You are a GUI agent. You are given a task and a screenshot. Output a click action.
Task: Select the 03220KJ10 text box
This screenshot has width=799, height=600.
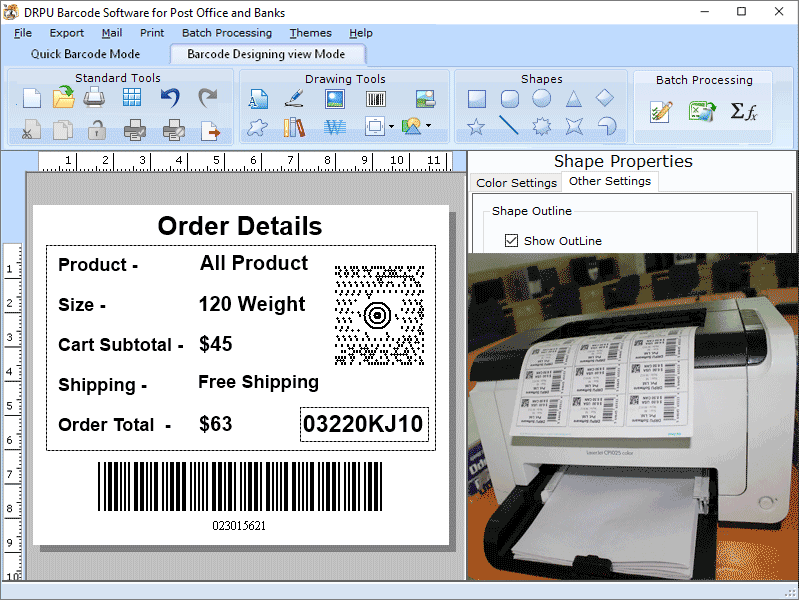click(364, 424)
